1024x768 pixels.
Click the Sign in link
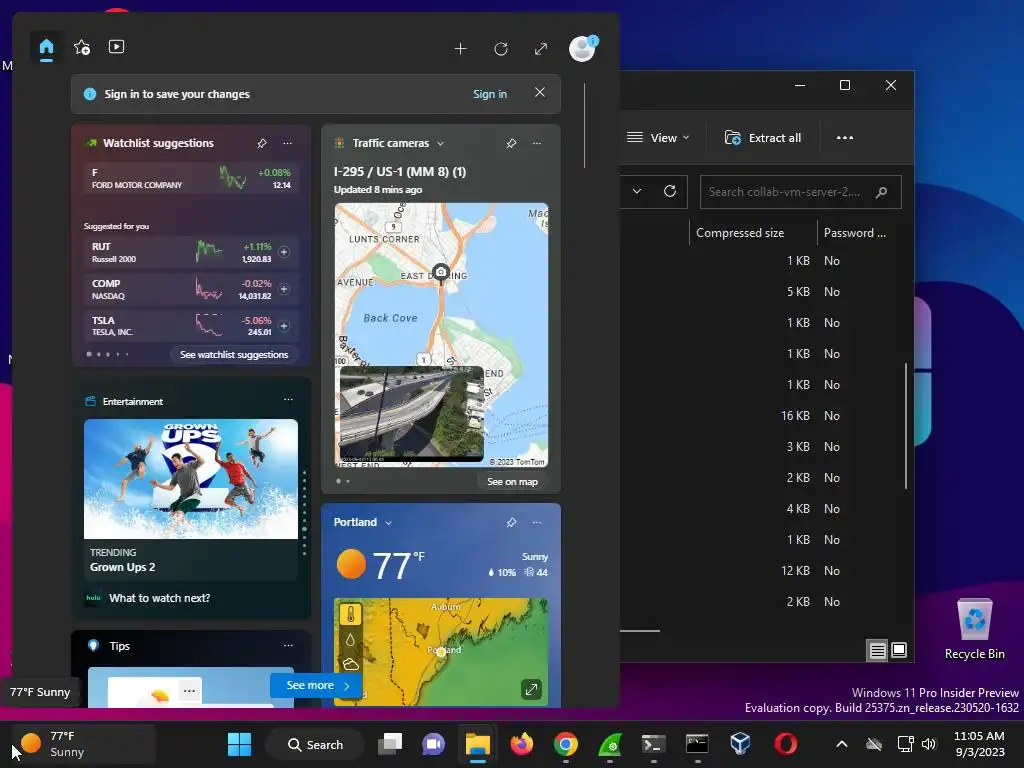pyautogui.click(x=490, y=94)
